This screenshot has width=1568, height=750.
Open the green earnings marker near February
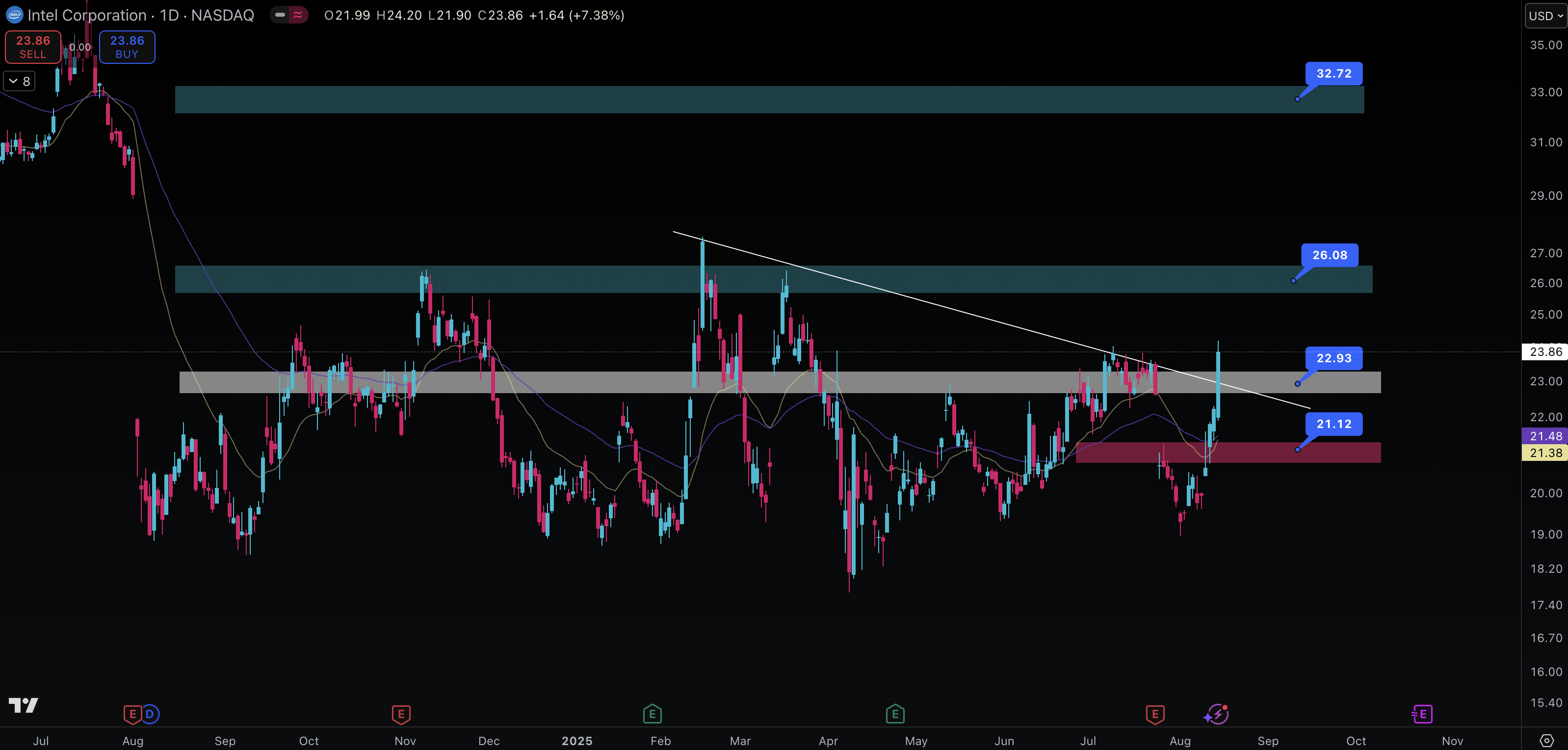[x=652, y=714]
